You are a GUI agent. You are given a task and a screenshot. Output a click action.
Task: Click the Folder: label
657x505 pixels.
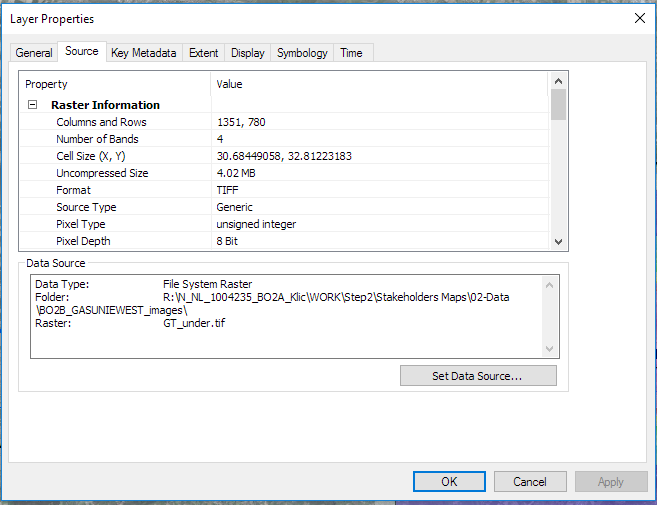coord(52,297)
